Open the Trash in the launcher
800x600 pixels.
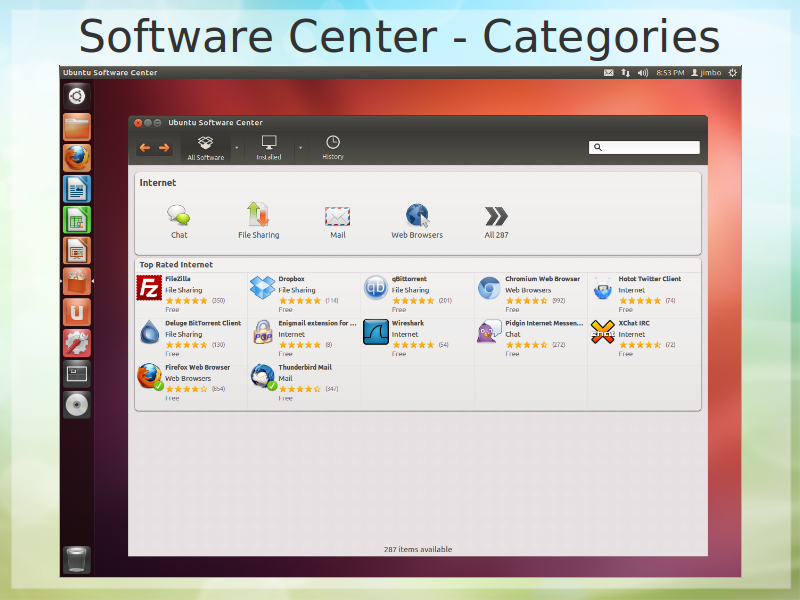[77, 560]
